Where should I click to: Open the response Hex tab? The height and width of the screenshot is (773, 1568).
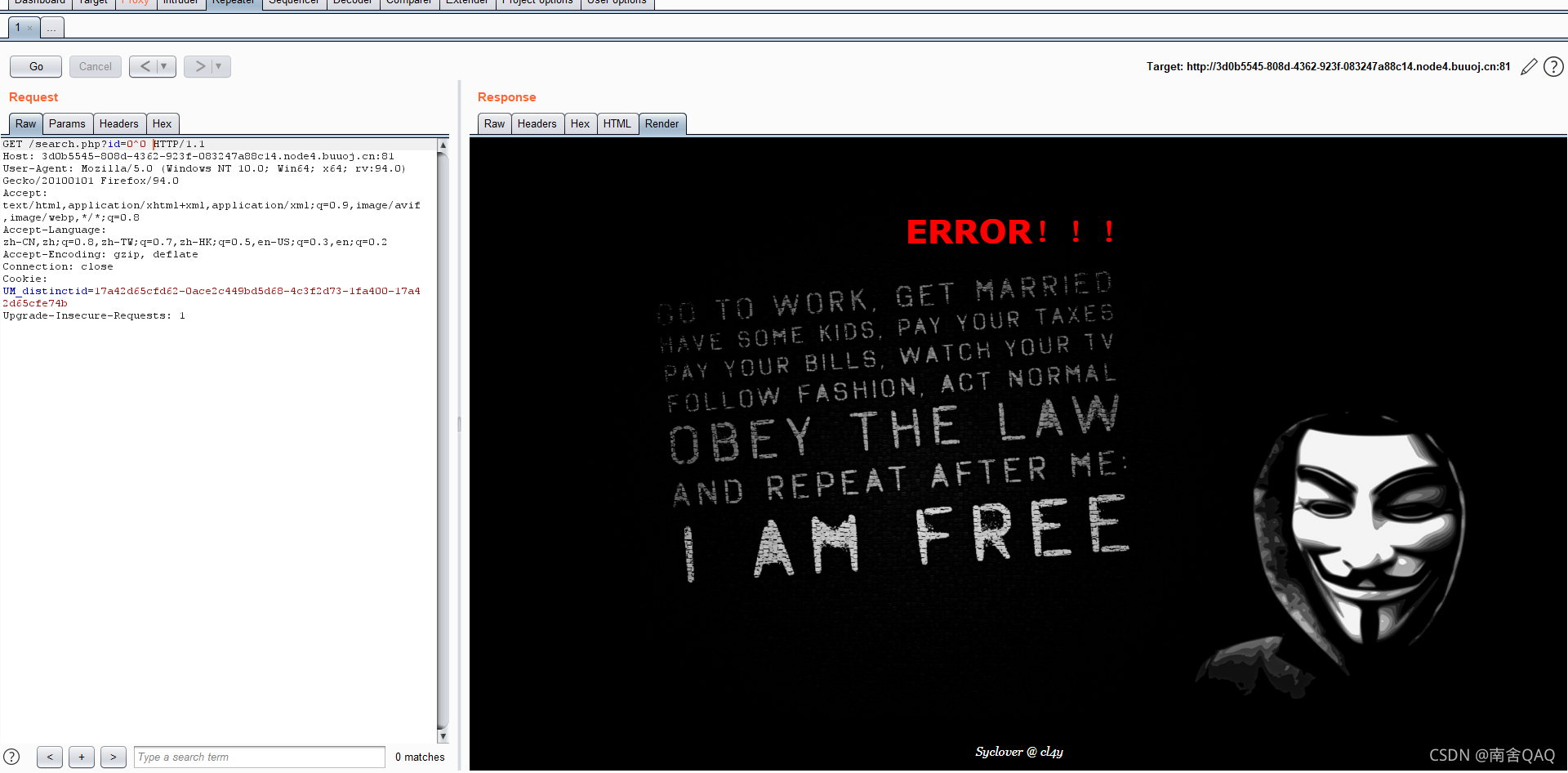coord(581,123)
